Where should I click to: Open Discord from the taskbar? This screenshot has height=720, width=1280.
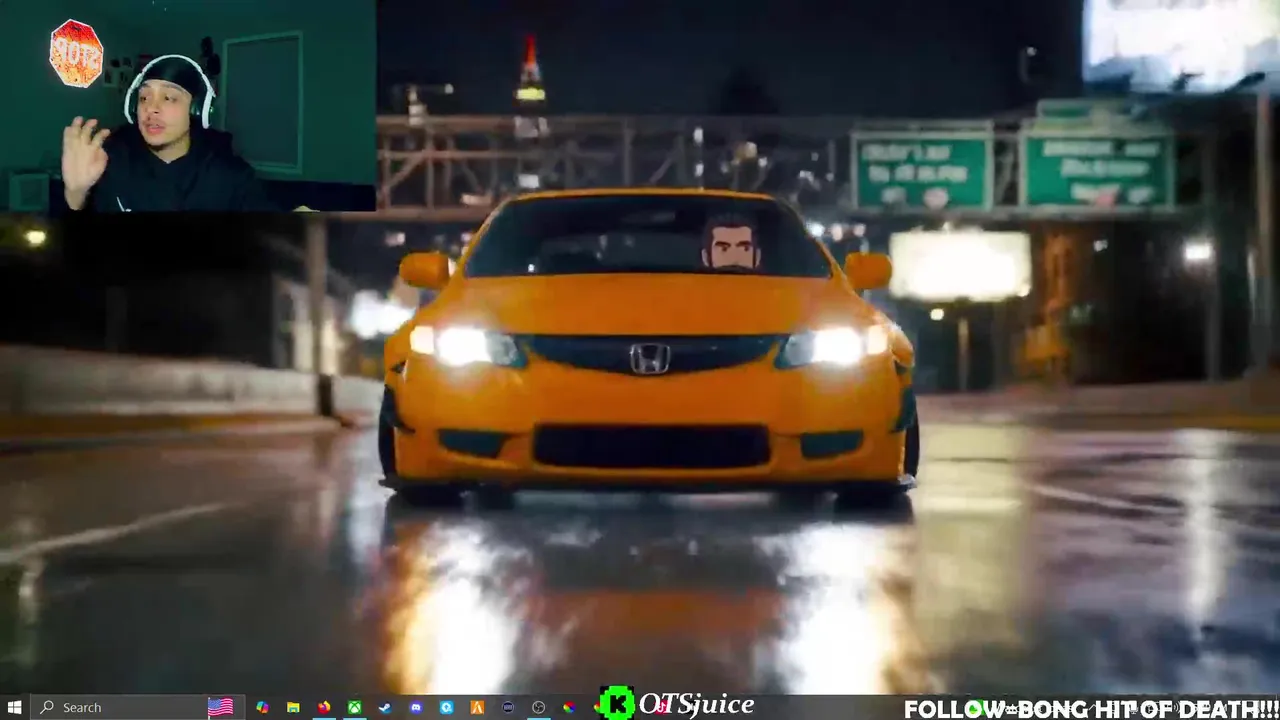[x=416, y=707]
